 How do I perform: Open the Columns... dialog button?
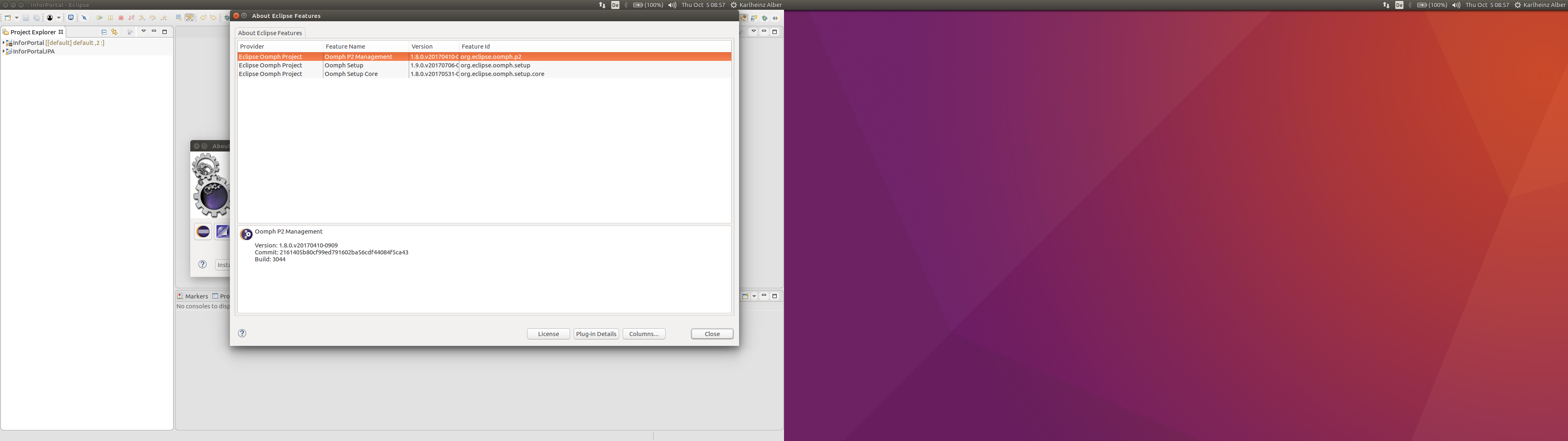[644, 334]
